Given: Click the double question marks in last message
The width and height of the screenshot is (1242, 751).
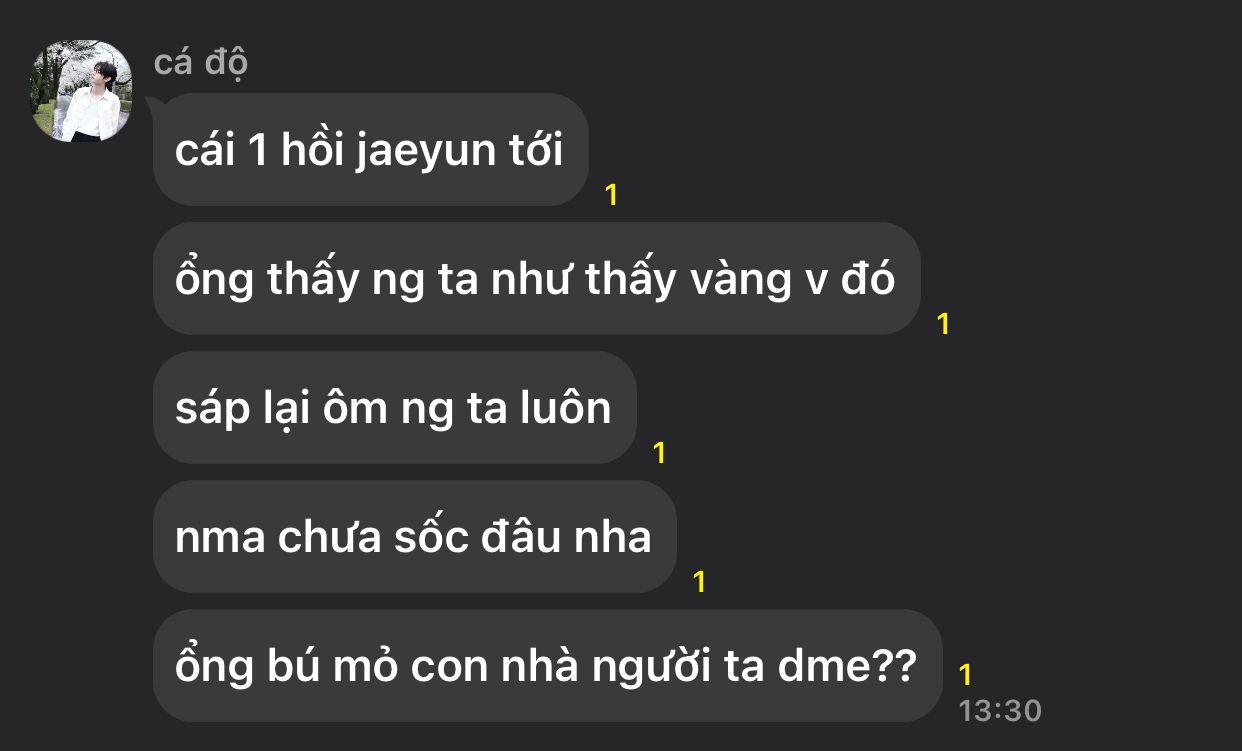Looking at the screenshot, I should 896,666.
